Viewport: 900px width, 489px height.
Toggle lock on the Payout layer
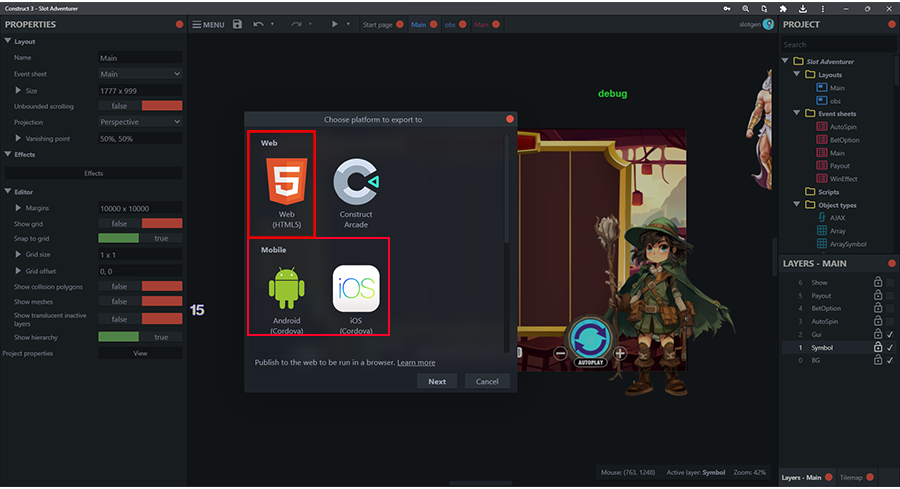pos(878,295)
